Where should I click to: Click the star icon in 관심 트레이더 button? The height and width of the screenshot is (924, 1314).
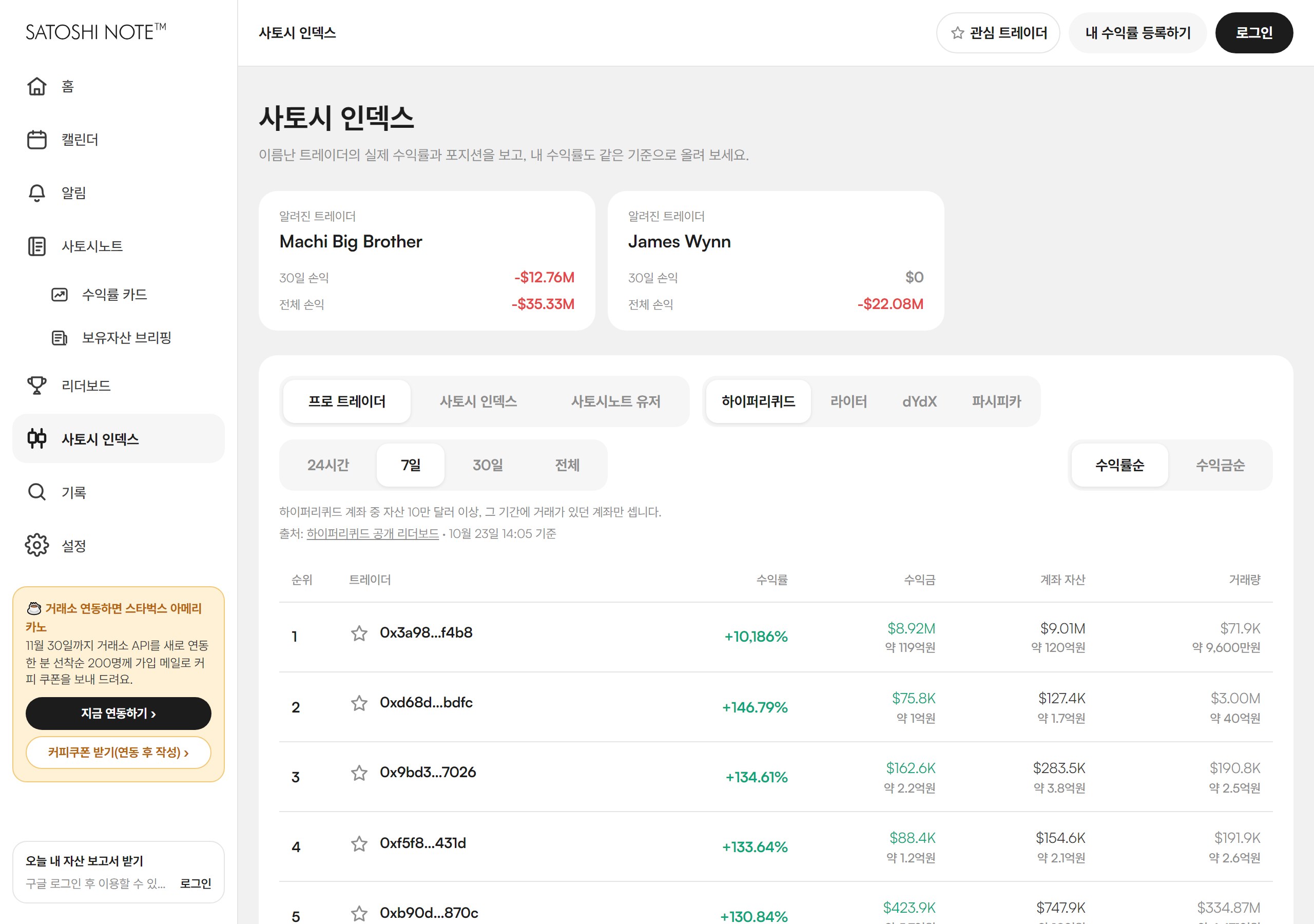point(957,33)
